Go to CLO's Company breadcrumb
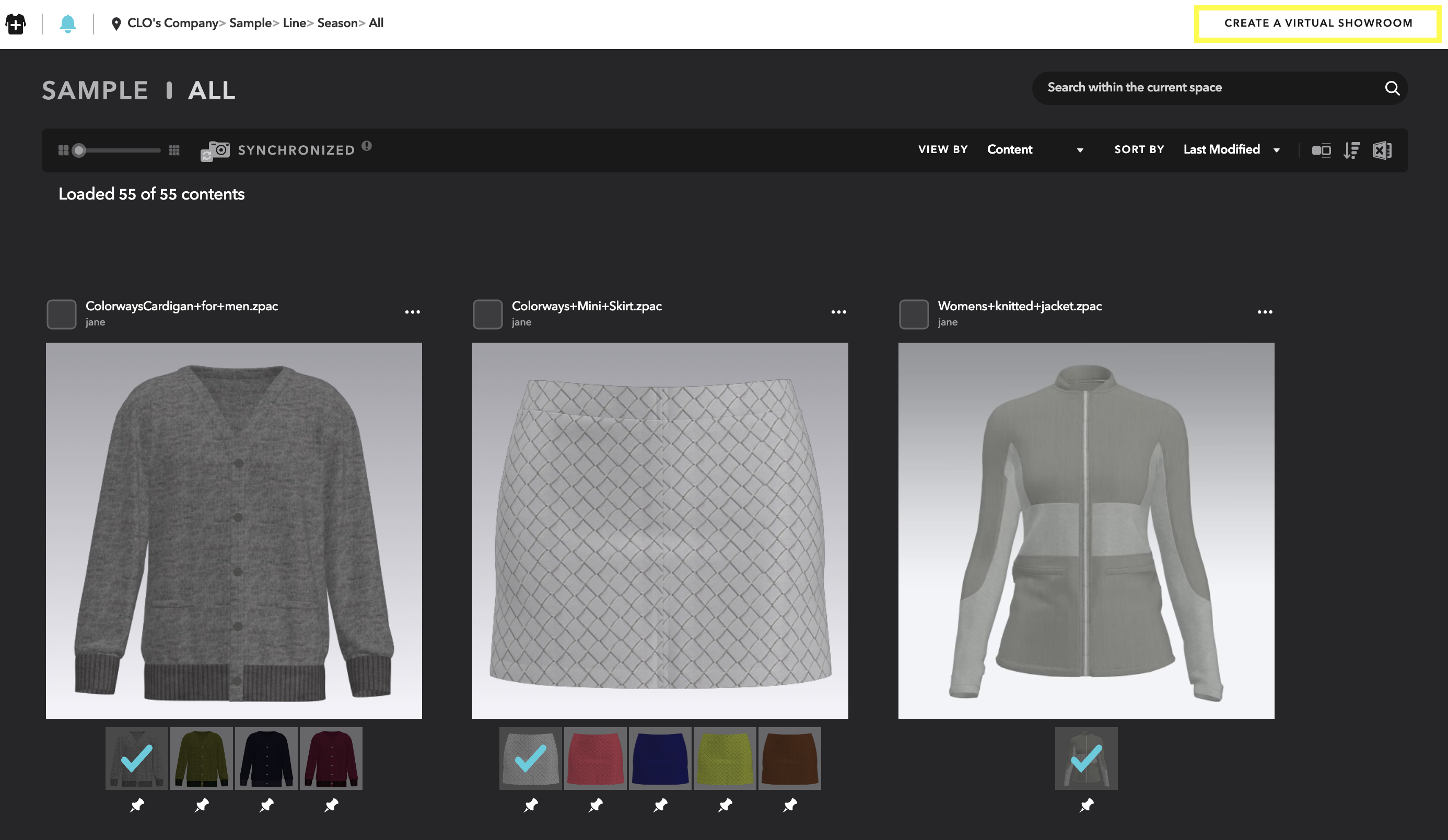 coord(173,23)
